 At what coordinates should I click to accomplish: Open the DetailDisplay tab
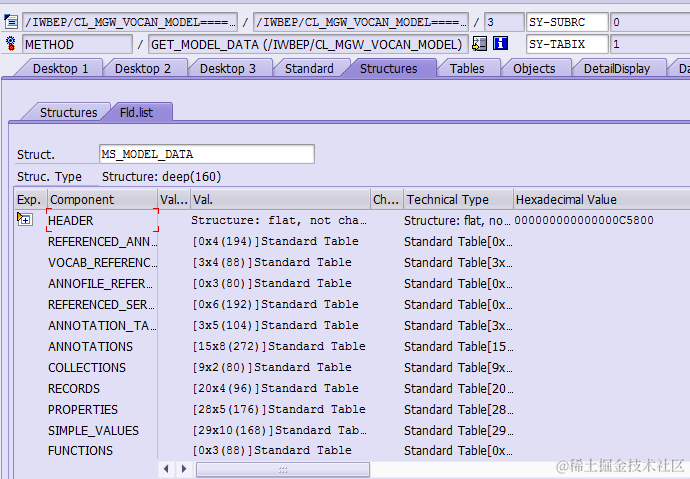pos(617,69)
